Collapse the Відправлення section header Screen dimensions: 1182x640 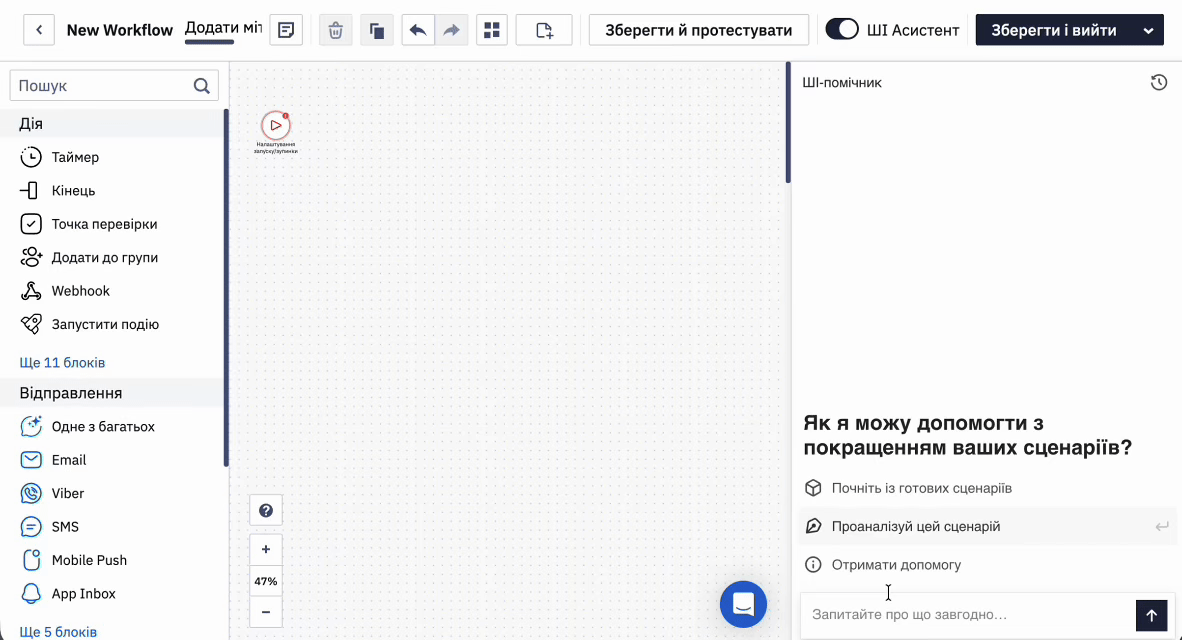click(113, 393)
